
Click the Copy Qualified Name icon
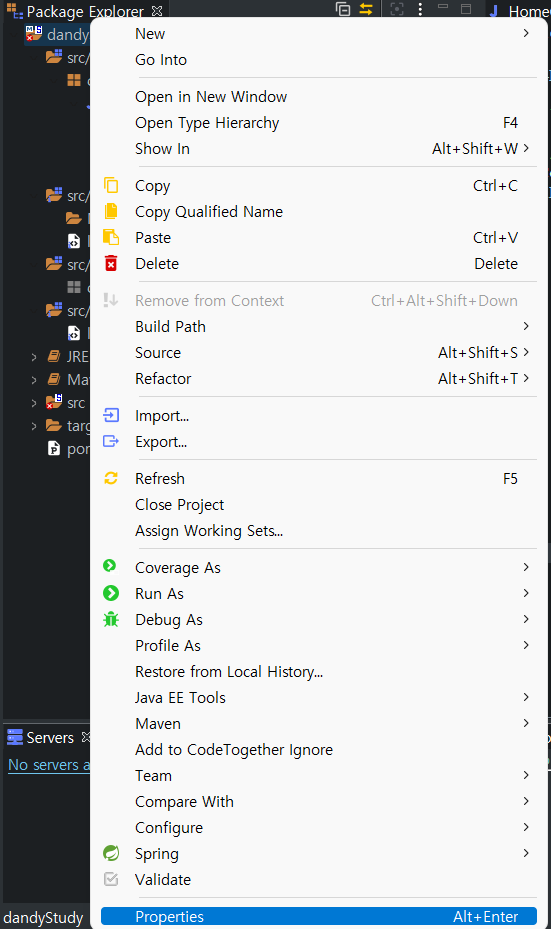click(111, 212)
